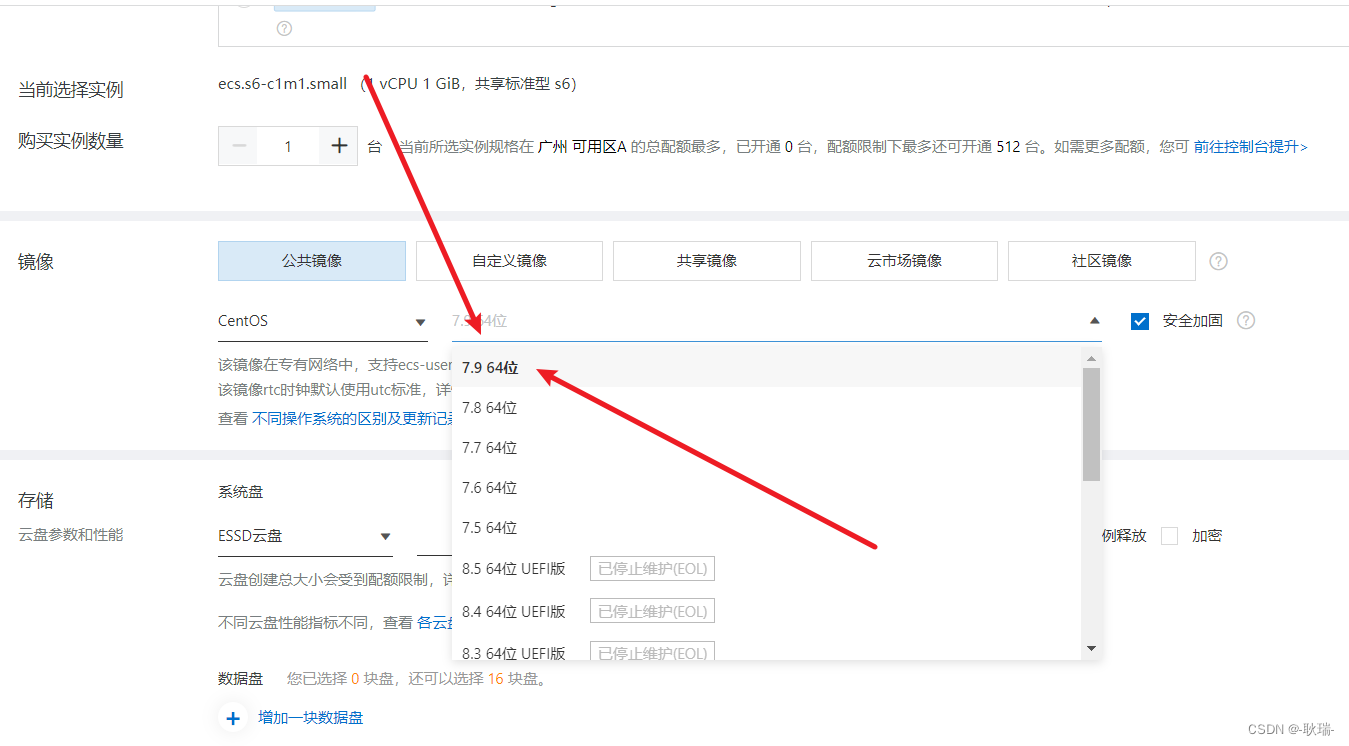Click the dropdown list scrollbar thumb

[x=1091, y=424]
